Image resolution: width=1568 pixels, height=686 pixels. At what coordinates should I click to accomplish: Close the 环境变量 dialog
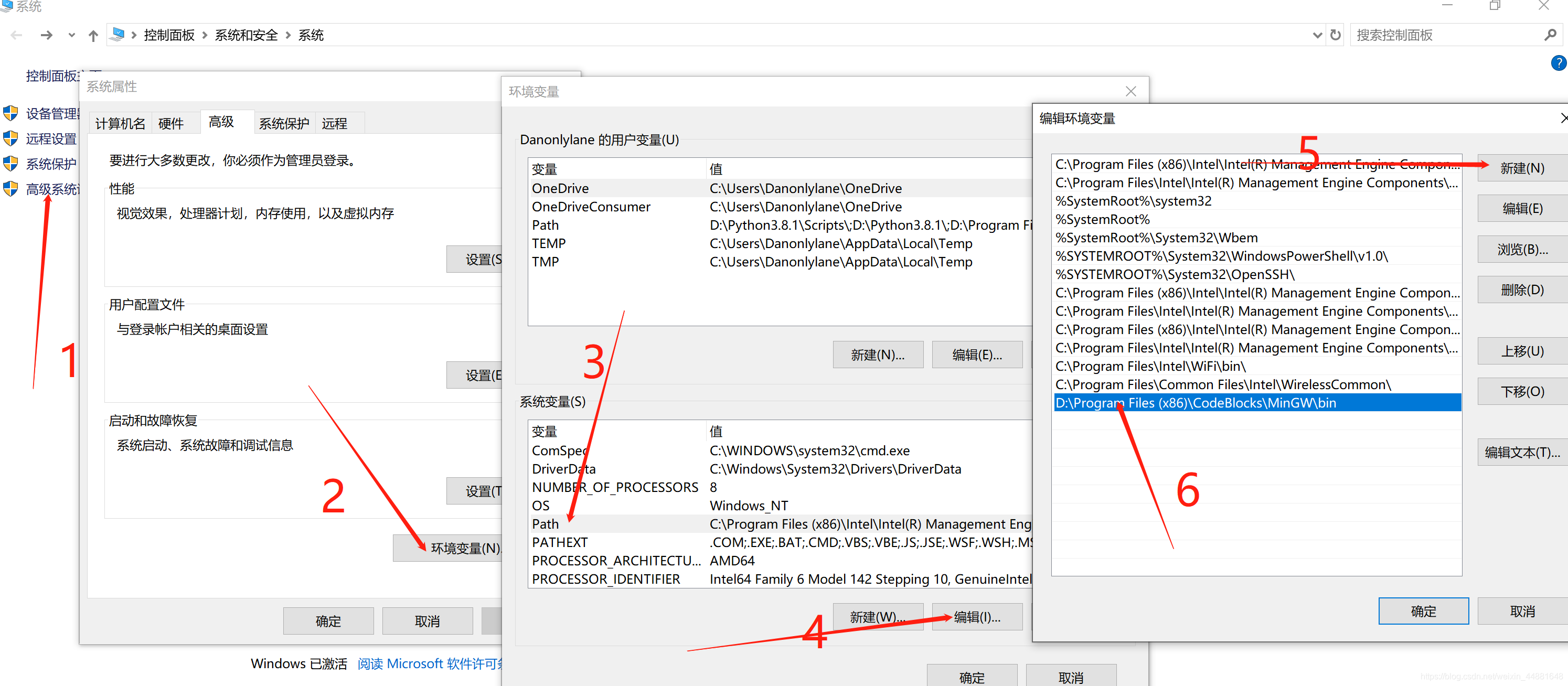[x=1131, y=91]
